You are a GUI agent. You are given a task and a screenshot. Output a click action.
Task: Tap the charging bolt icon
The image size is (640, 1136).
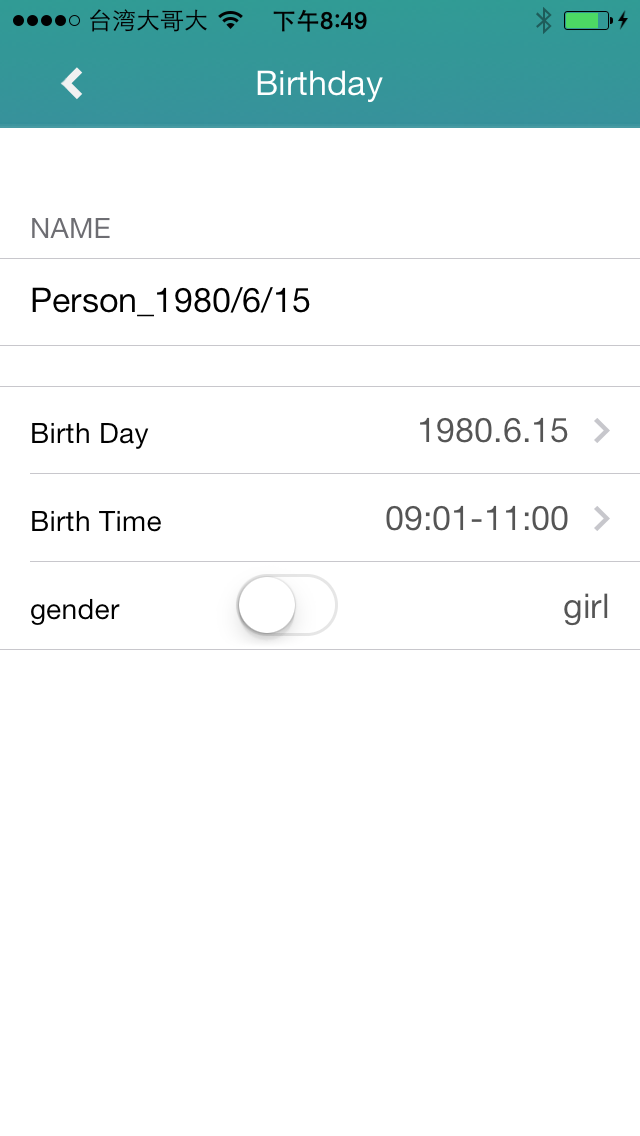point(623,20)
